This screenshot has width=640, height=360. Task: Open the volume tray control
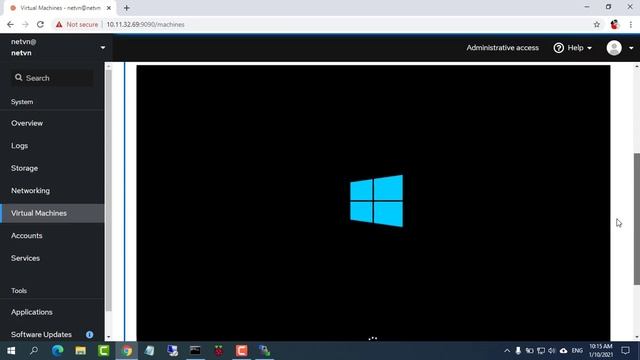552,351
